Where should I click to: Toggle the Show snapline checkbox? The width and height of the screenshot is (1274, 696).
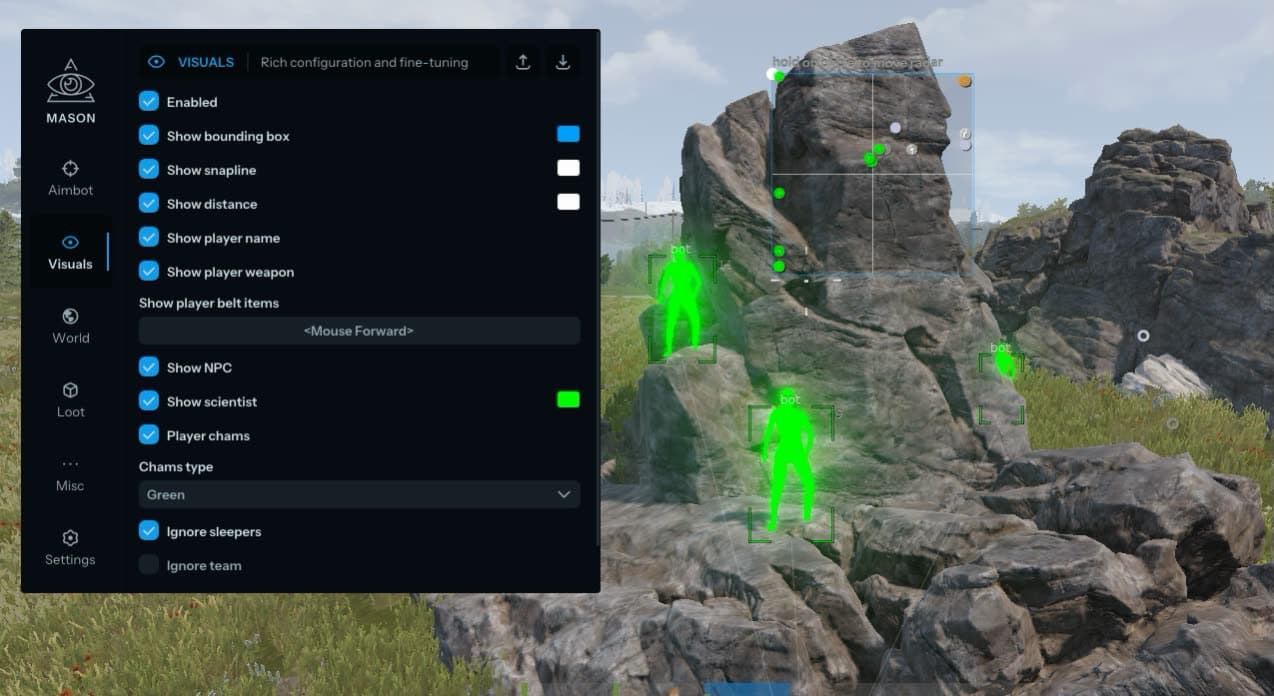click(149, 170)
